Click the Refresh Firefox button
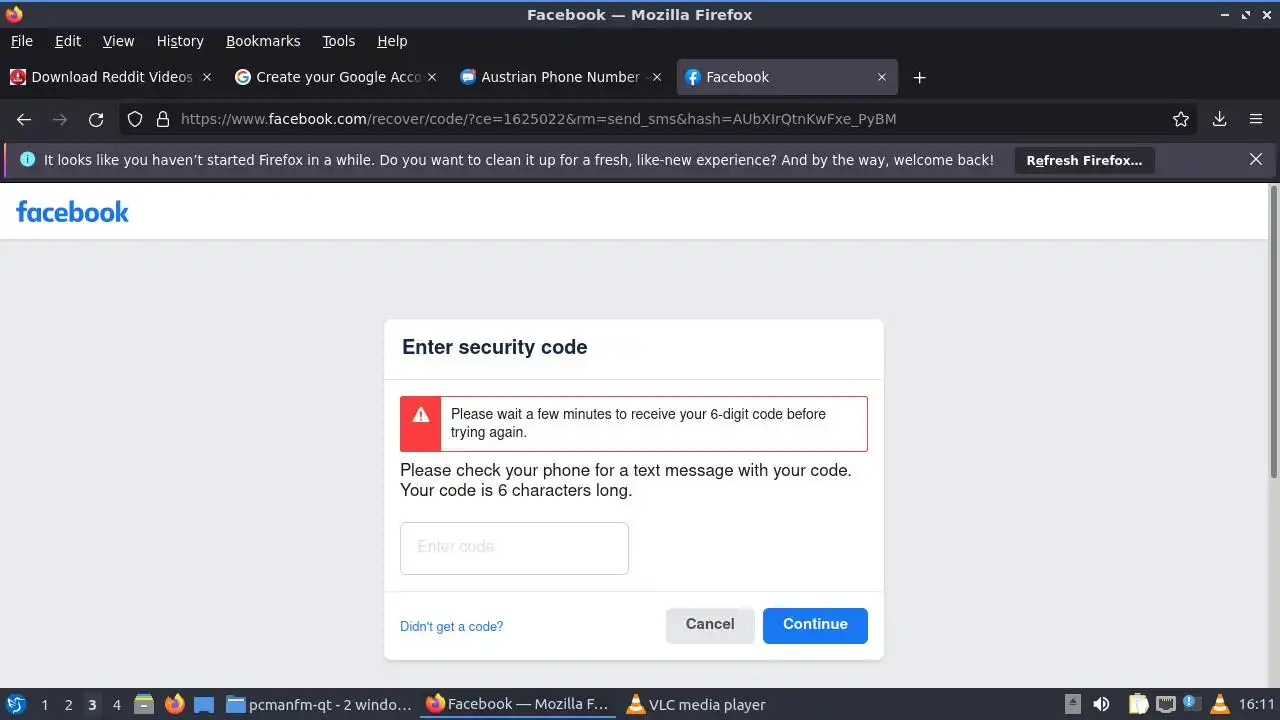This screenshot has height=720, width=1280. click(1084, 160)
